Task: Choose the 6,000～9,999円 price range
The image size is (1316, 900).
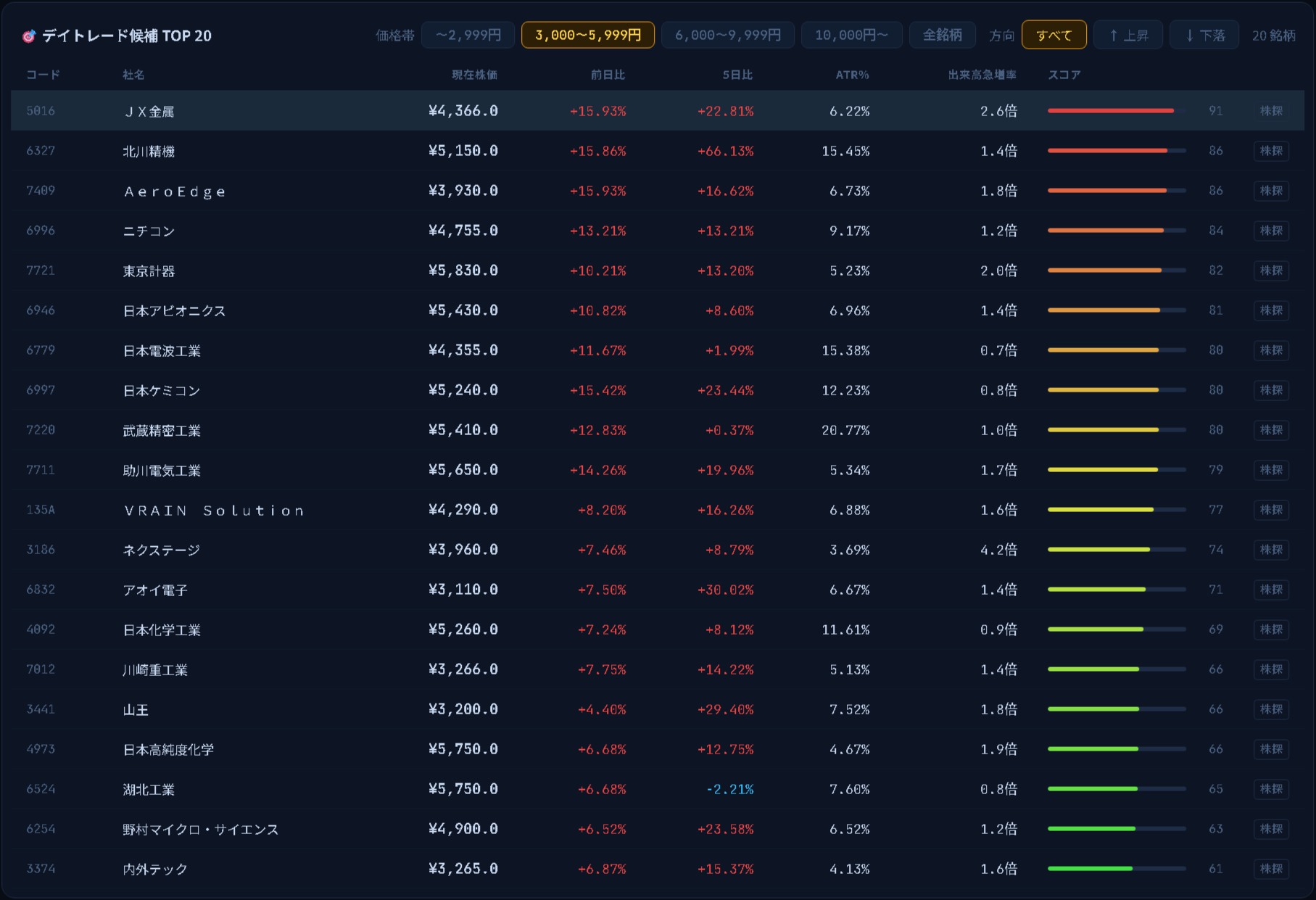Action: pos(728,35)
